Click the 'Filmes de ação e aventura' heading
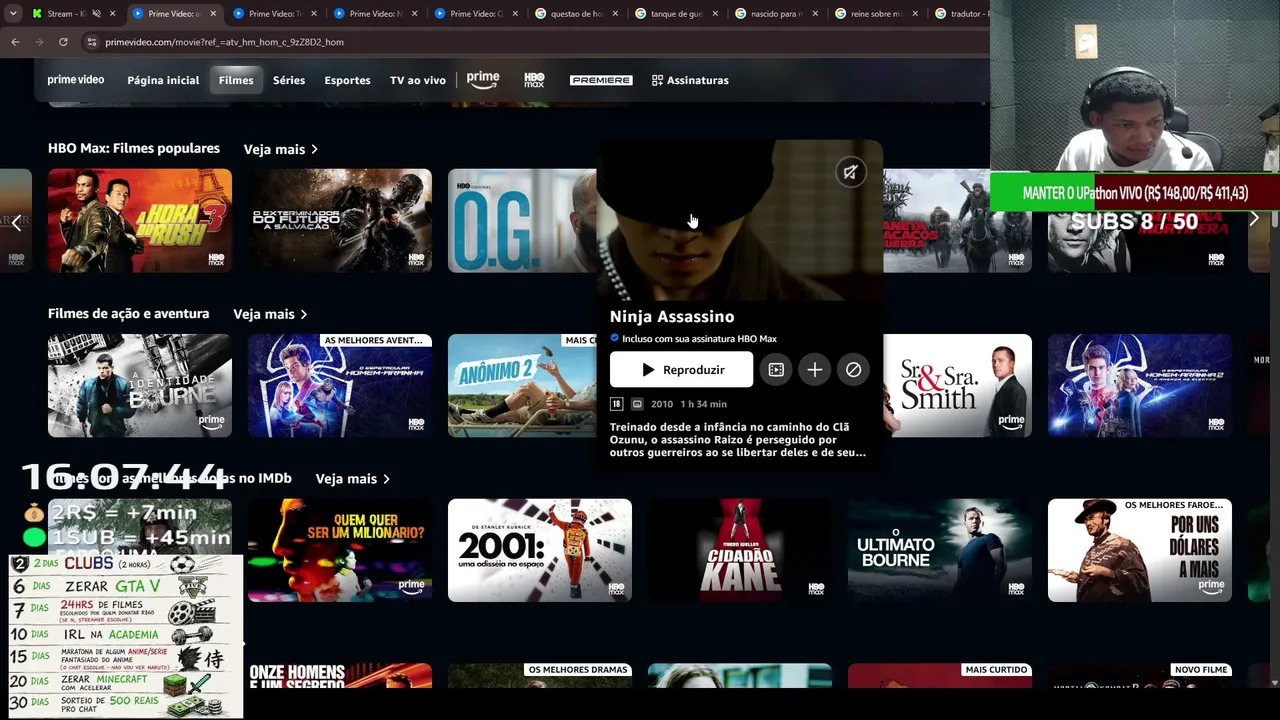Image resolution: width=1280 pixels, height=720 pixels. [x=129, y=314]
